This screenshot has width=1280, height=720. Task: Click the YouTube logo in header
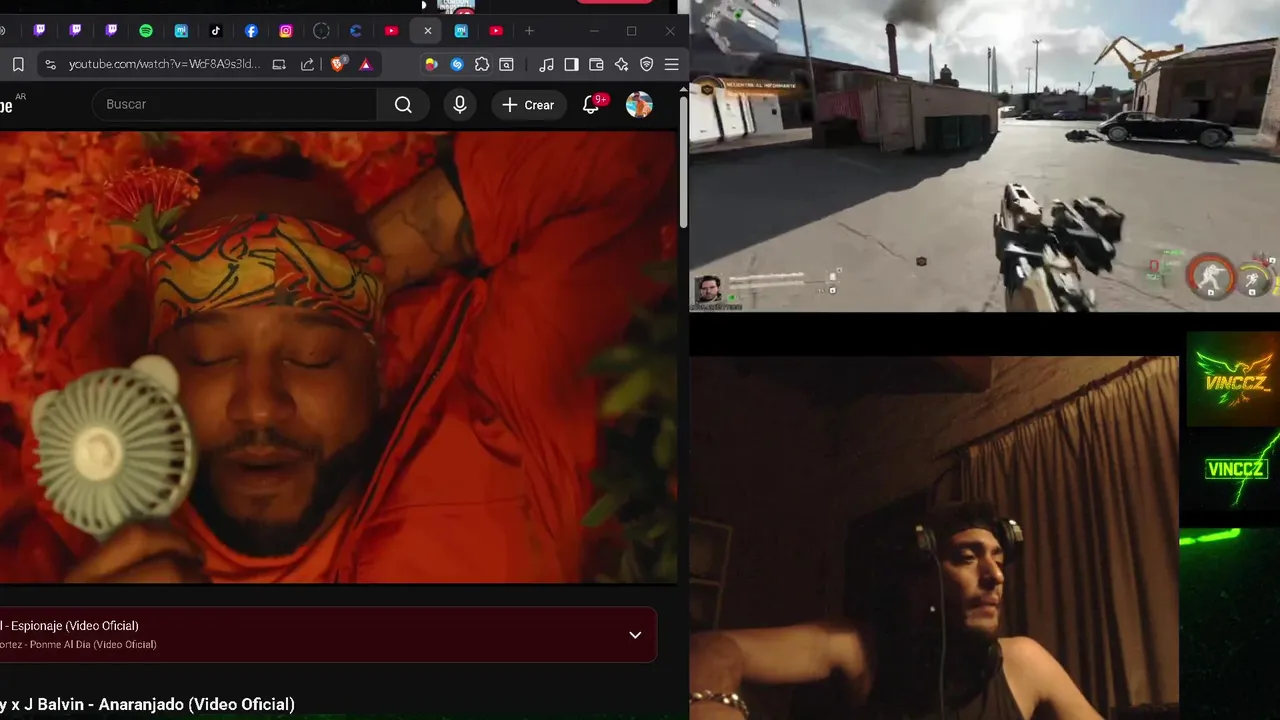click(8, 105)
